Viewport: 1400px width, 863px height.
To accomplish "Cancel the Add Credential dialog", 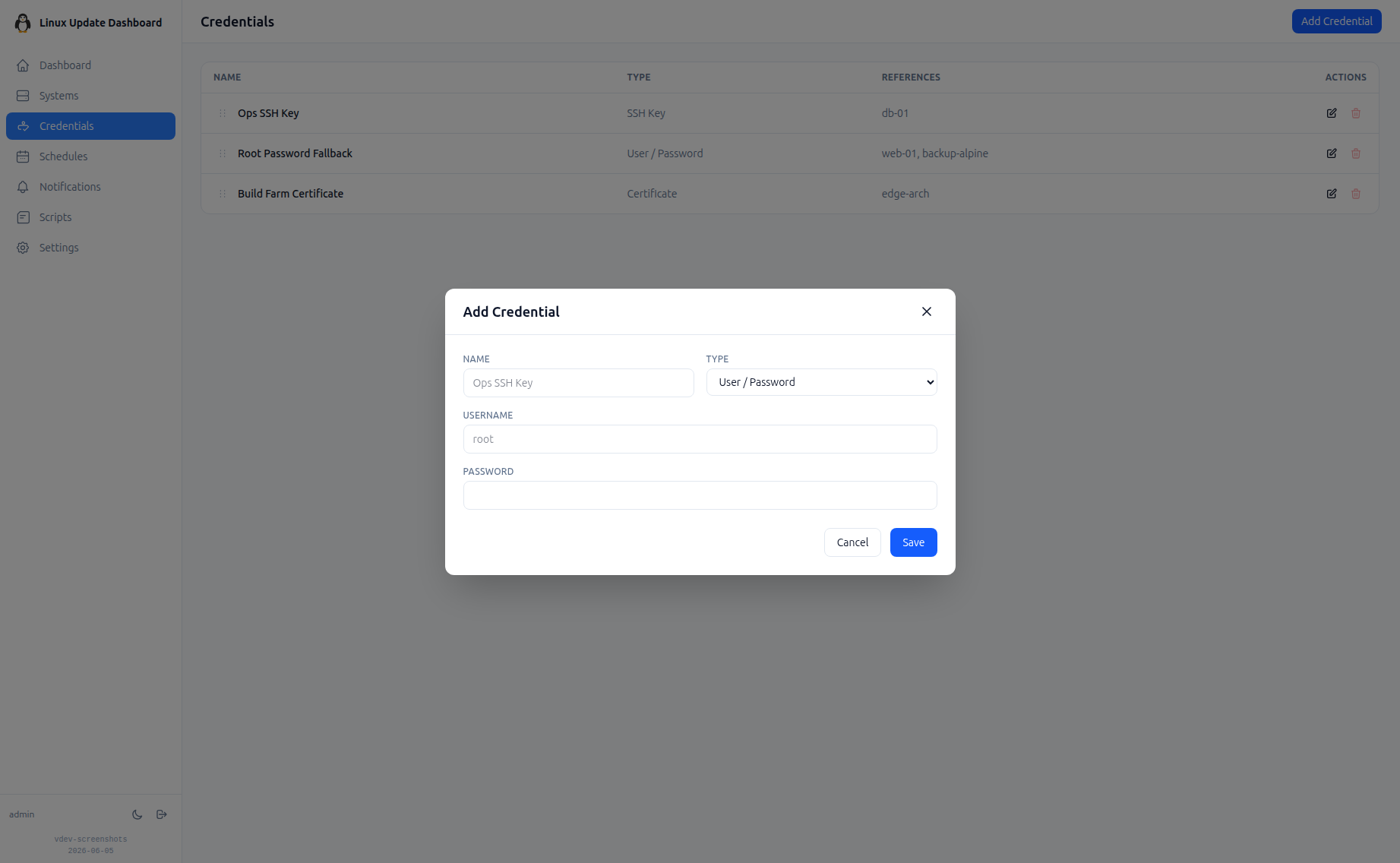I will pyautogui.click(x=852, y=542).
